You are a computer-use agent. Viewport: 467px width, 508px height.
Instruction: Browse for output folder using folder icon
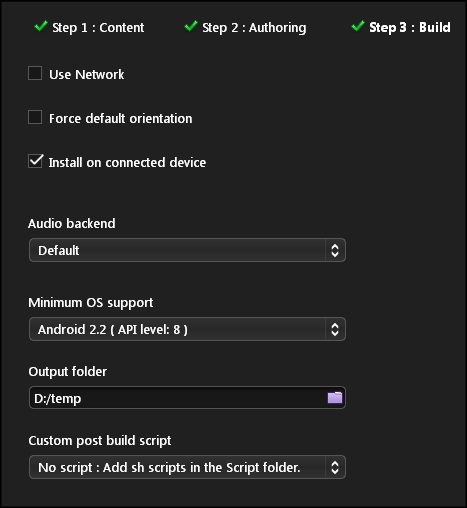(x=335, y=397)
